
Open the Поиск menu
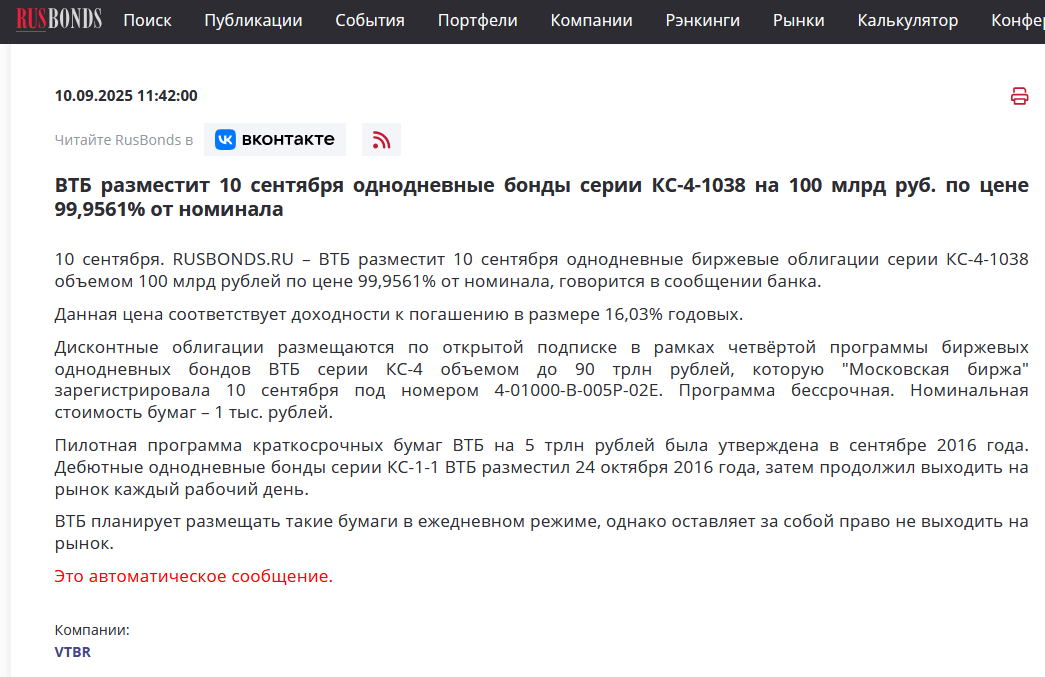[x=147, y=21]
